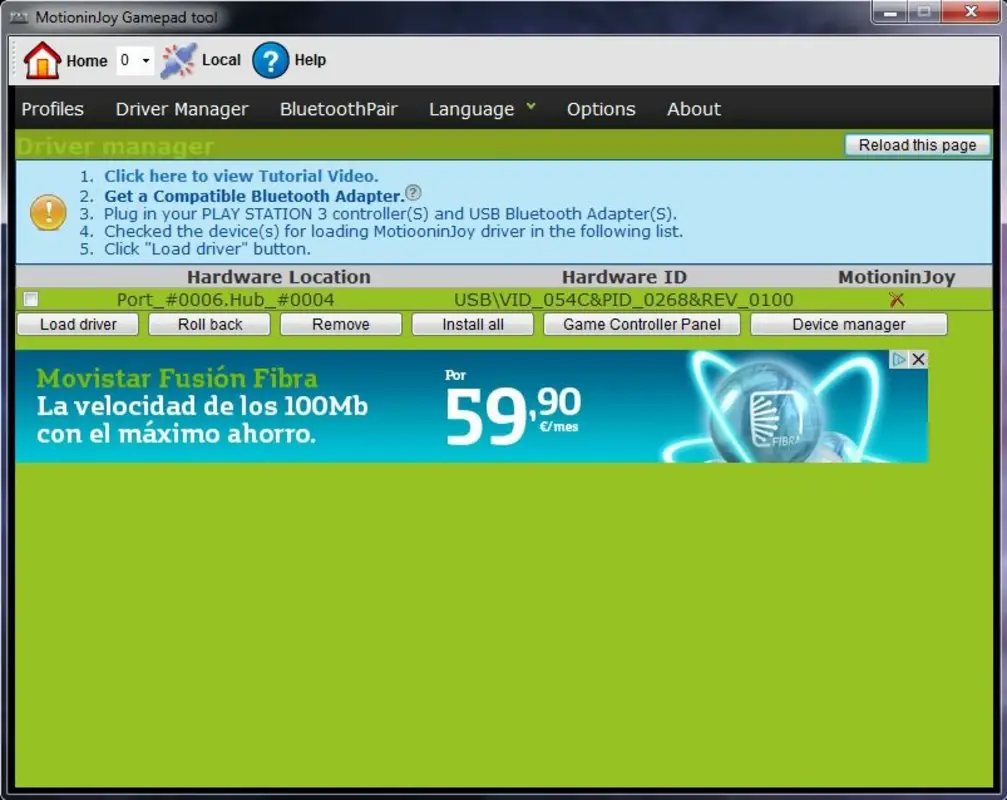Click the question mark beside Bluetooth Adapter link

coord(413,193)
